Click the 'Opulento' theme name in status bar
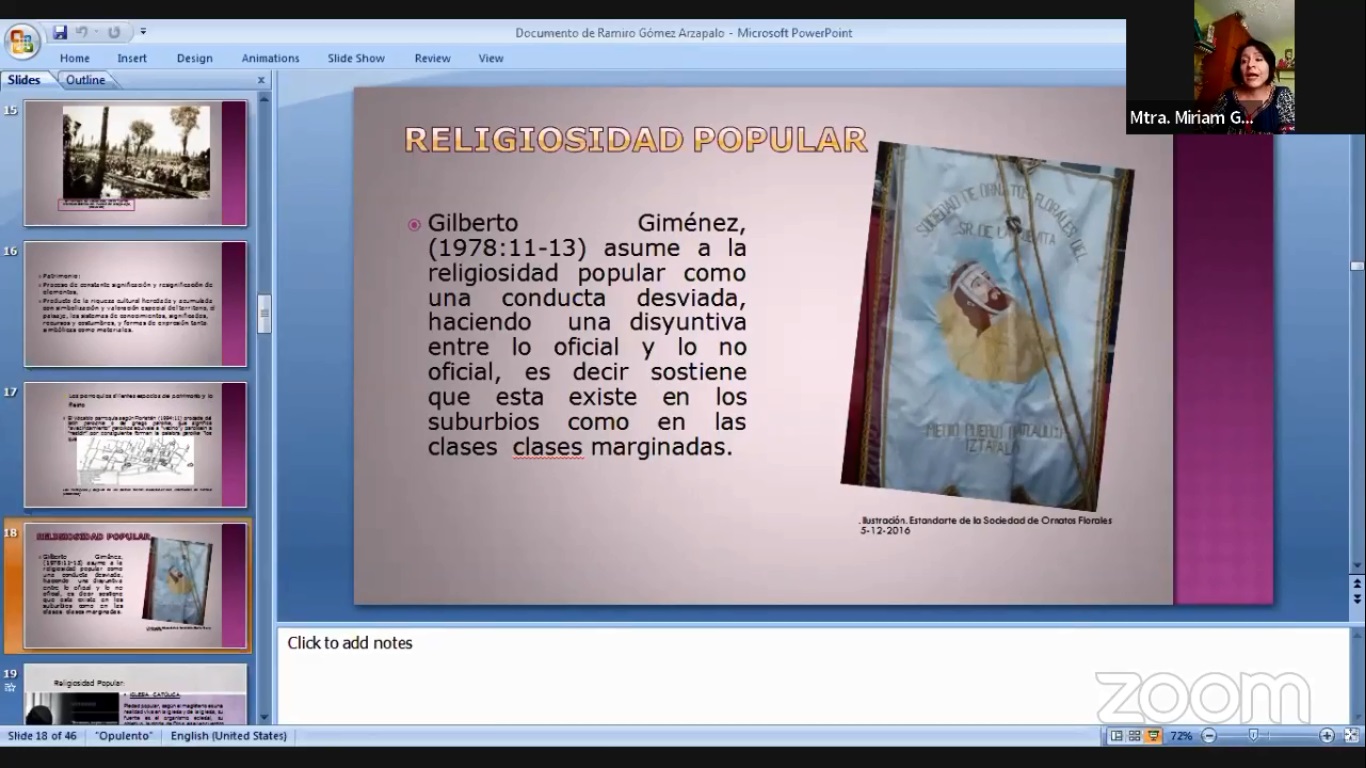Screen dimensions: 1366x768 pos(125,736)
